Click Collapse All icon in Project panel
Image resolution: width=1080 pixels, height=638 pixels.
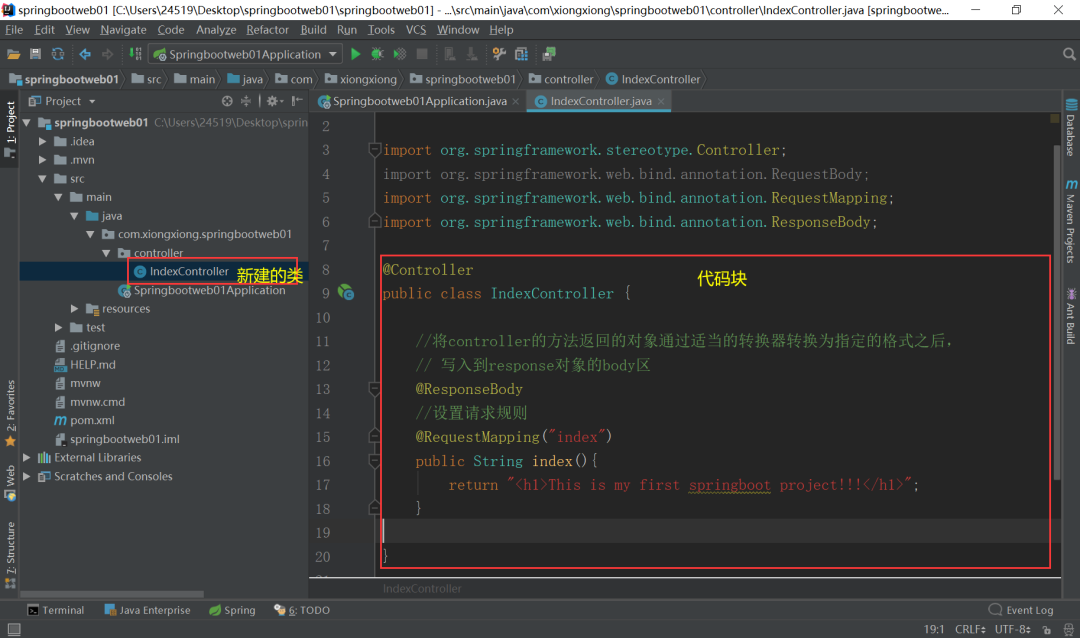pos(246,101)
